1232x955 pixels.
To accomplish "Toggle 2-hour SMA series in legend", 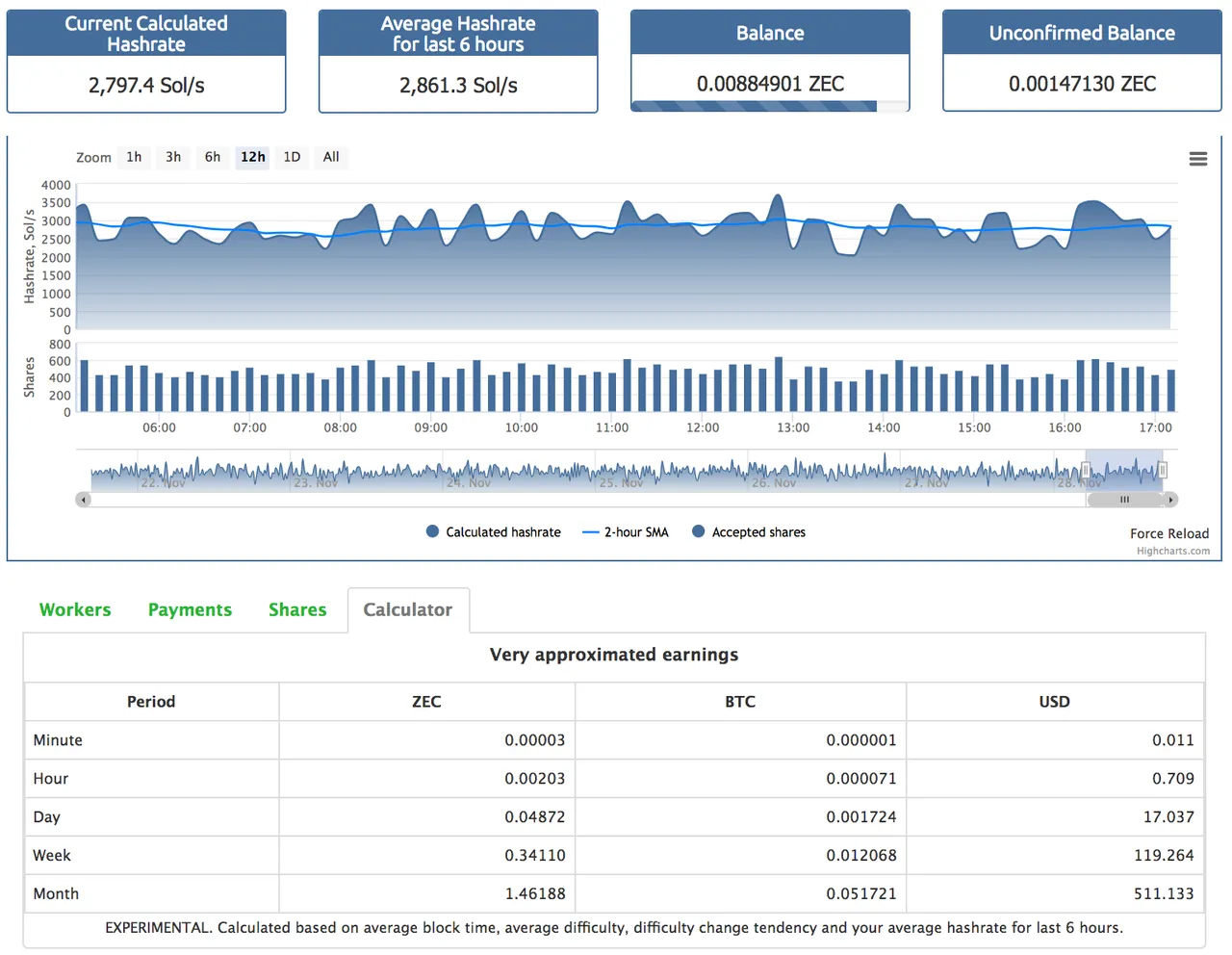I will point(626,531).
